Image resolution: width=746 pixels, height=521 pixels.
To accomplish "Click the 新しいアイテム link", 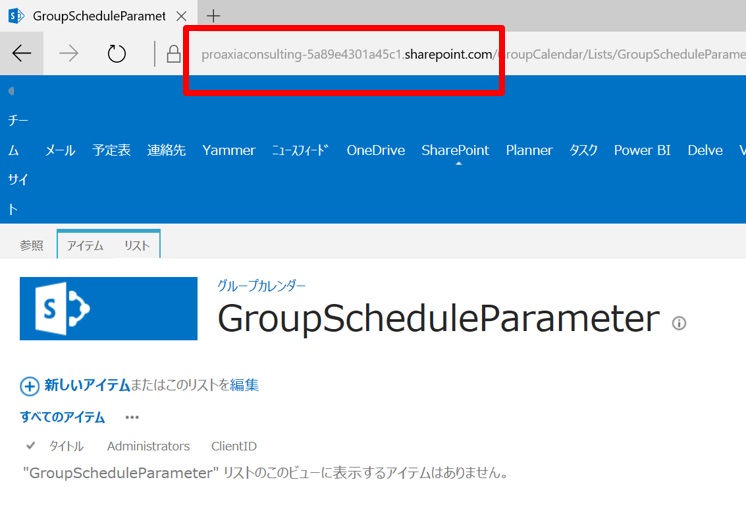I will point(87,385).
